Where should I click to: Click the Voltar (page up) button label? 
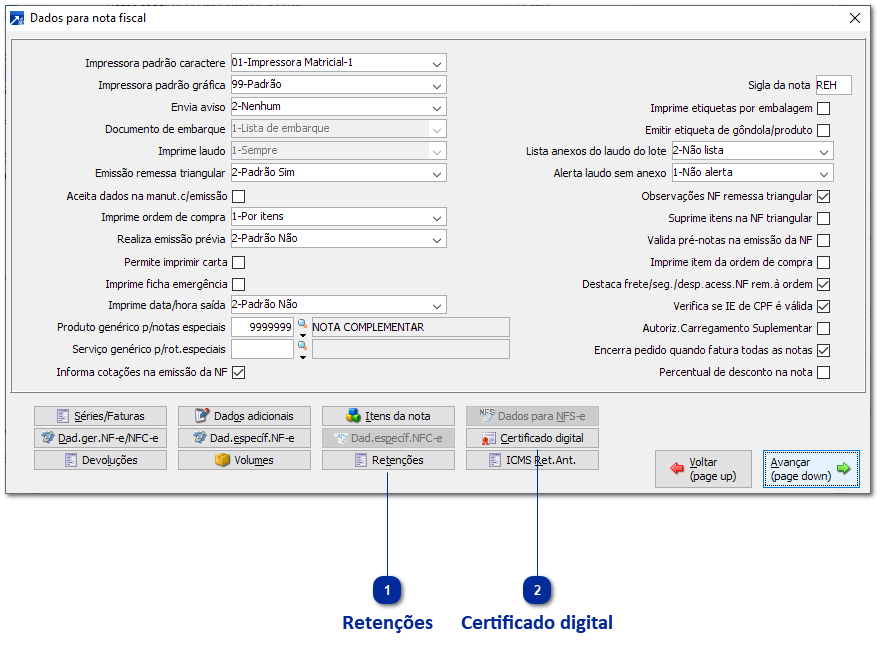(713, 469)
